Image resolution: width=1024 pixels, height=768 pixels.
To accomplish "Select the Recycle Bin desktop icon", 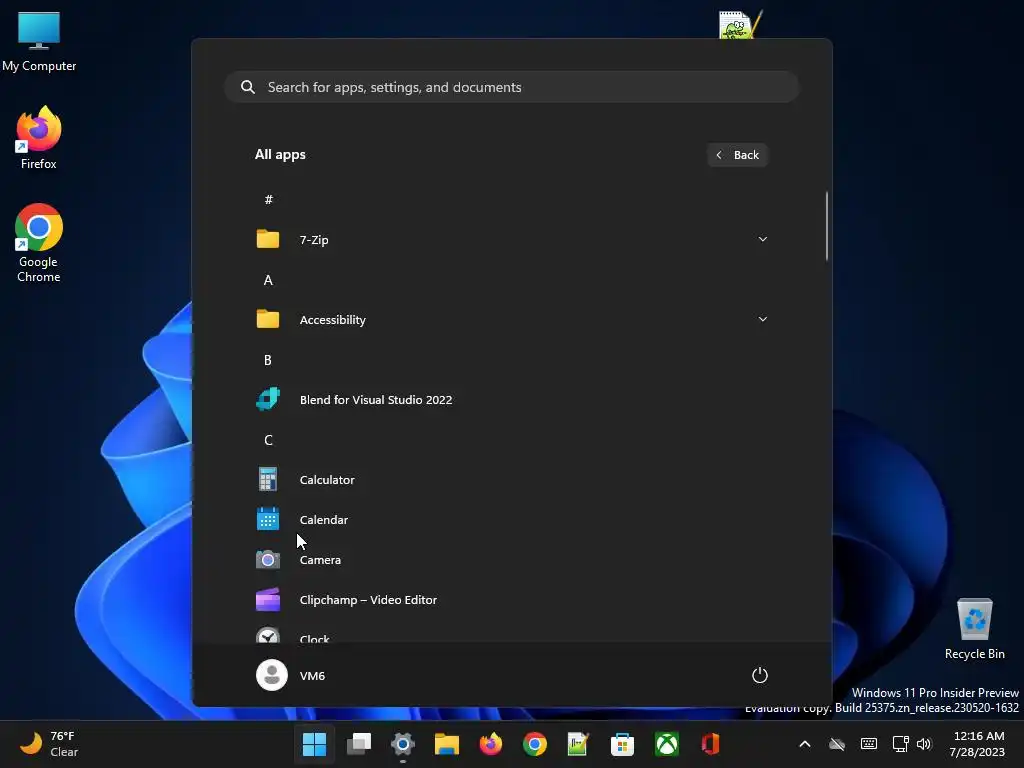I will pyautogui.click(x=974, y=629).
